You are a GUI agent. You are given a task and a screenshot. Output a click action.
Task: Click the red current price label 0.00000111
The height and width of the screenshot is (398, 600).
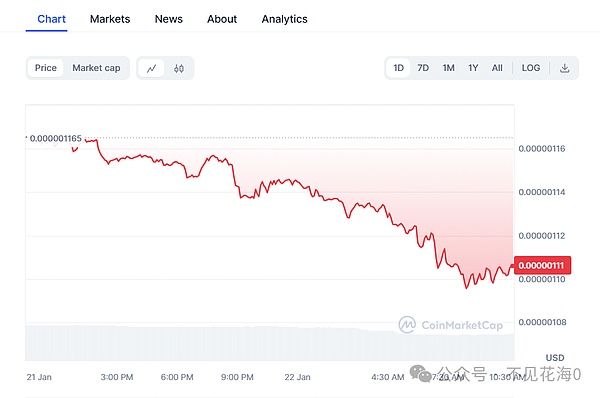coord(542,265)
